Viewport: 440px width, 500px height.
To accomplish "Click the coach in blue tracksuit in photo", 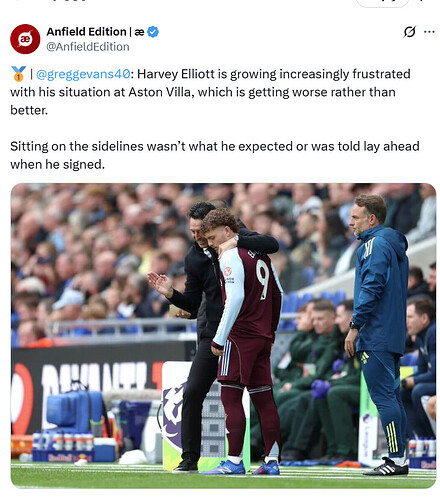I will click(x=380, y=333).
